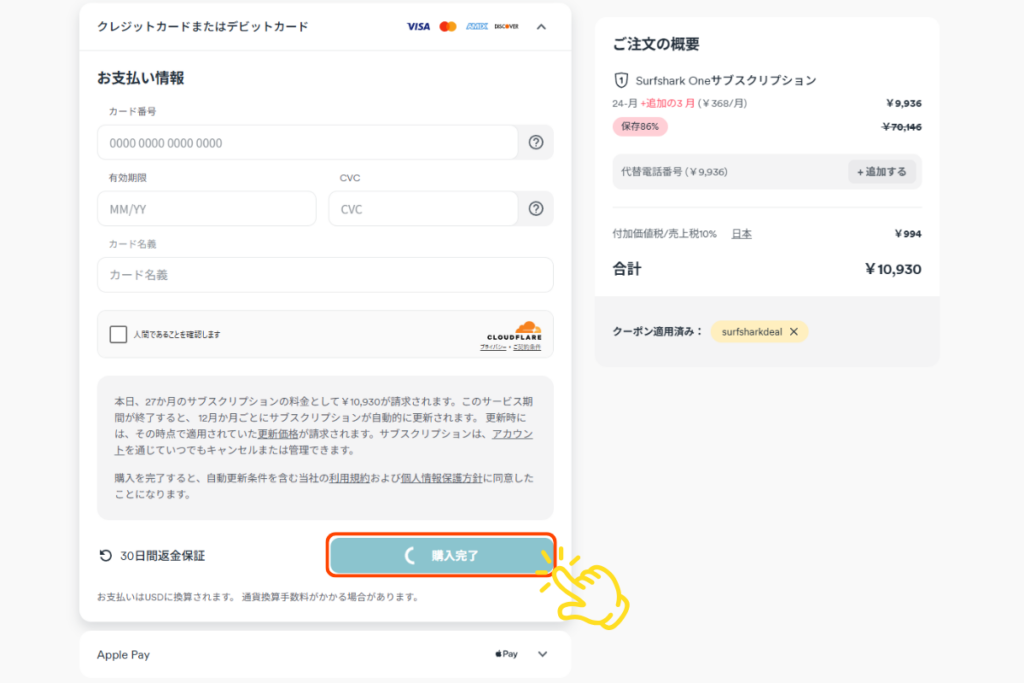
Task: Expand the Apple Pay payment option
Action: pyautogui.click(x=543, y=654)
